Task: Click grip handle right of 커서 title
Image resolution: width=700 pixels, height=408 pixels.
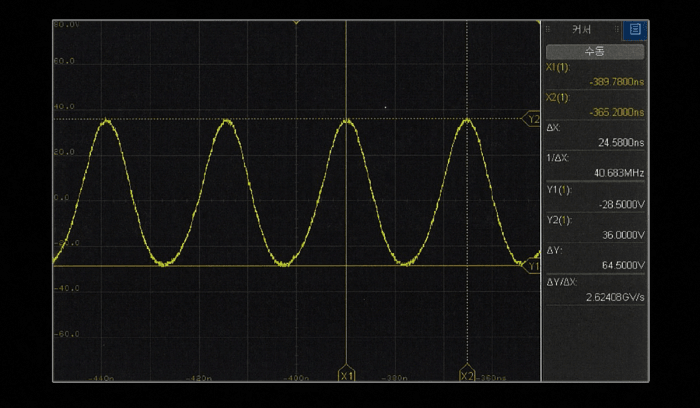Action: 616,30
